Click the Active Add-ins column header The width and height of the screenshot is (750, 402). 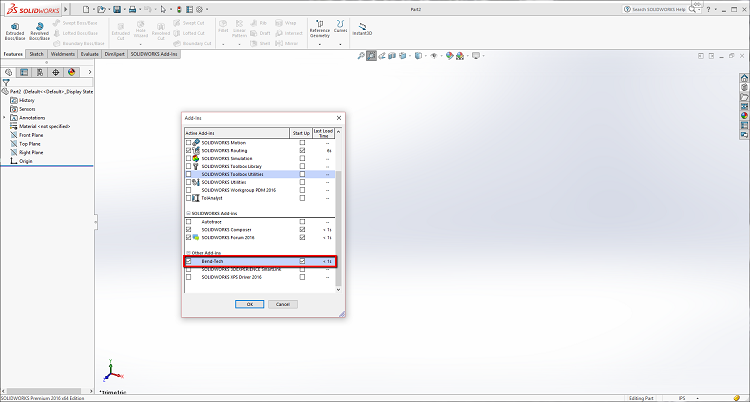(237, 133)
